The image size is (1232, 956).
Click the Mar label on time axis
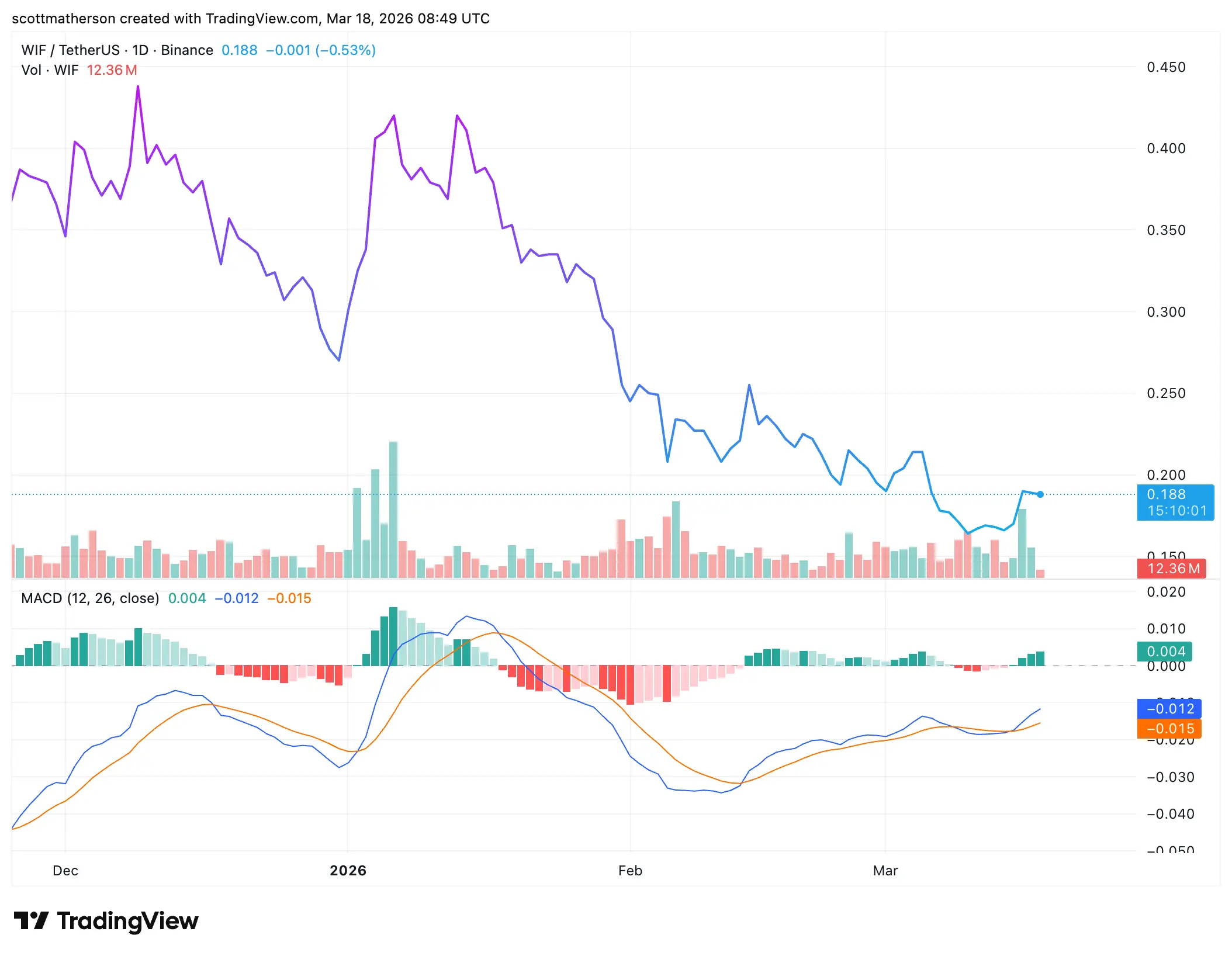click(885, 871)
